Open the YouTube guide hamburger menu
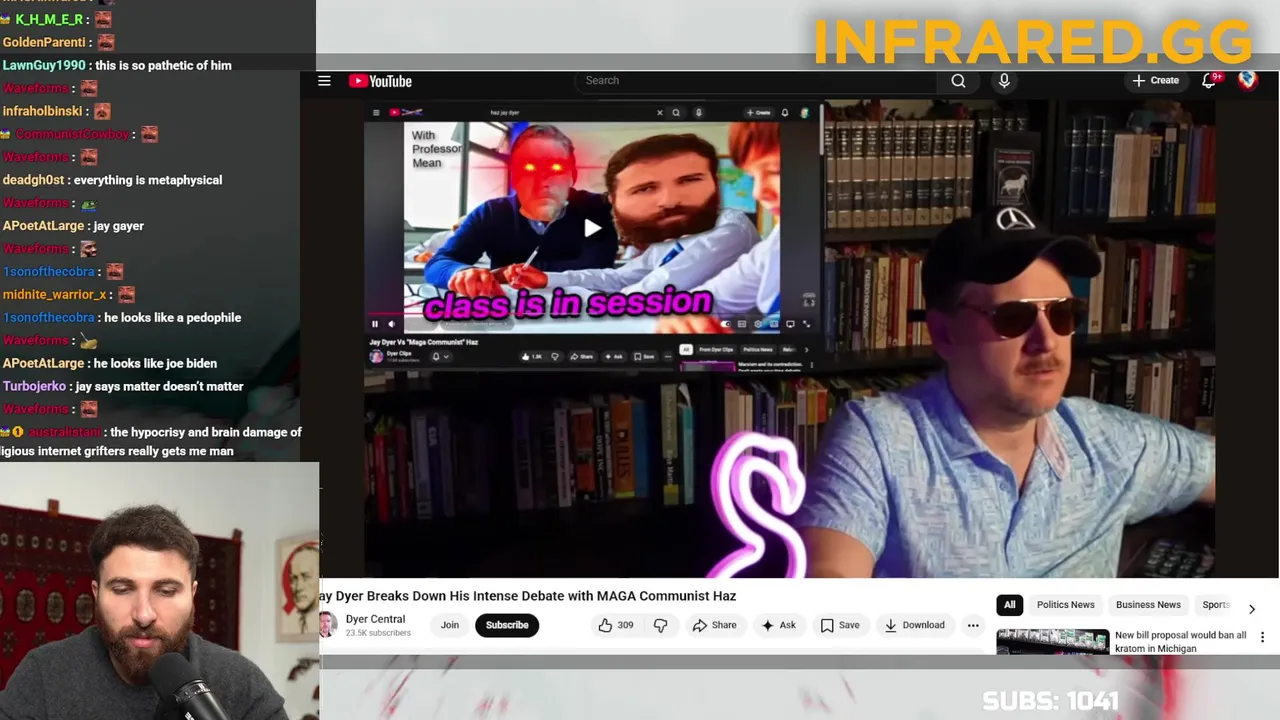 click(x=324, y=81)
